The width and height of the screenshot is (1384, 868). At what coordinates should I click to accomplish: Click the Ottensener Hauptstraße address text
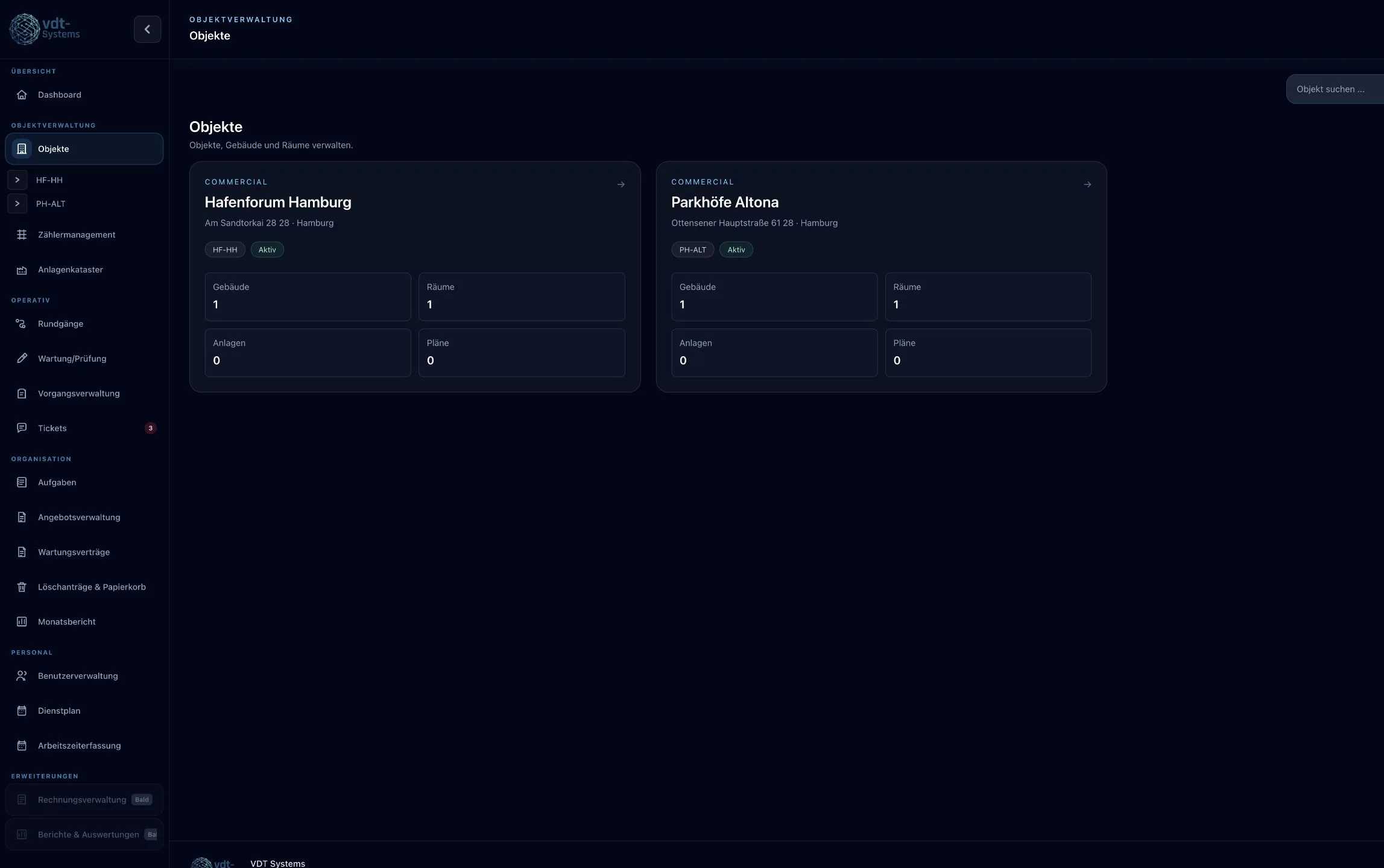click(x=754, y=223)
